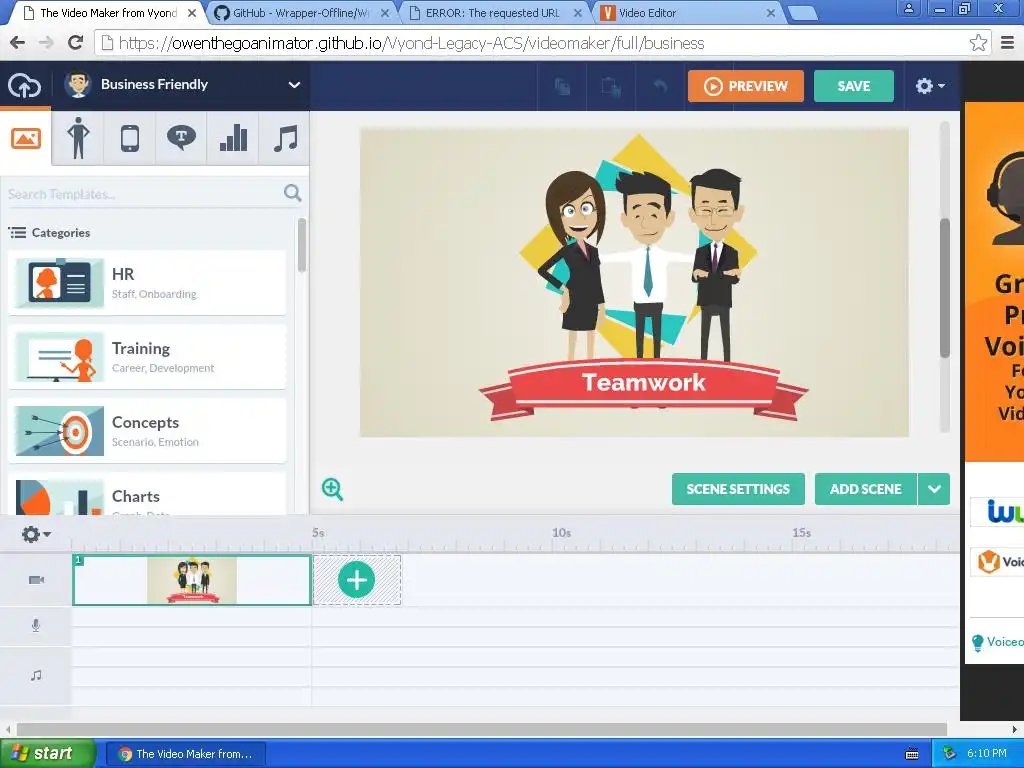Click the browser reload icon
This screenshot has width=1024, height=768.
click(75, 43)
